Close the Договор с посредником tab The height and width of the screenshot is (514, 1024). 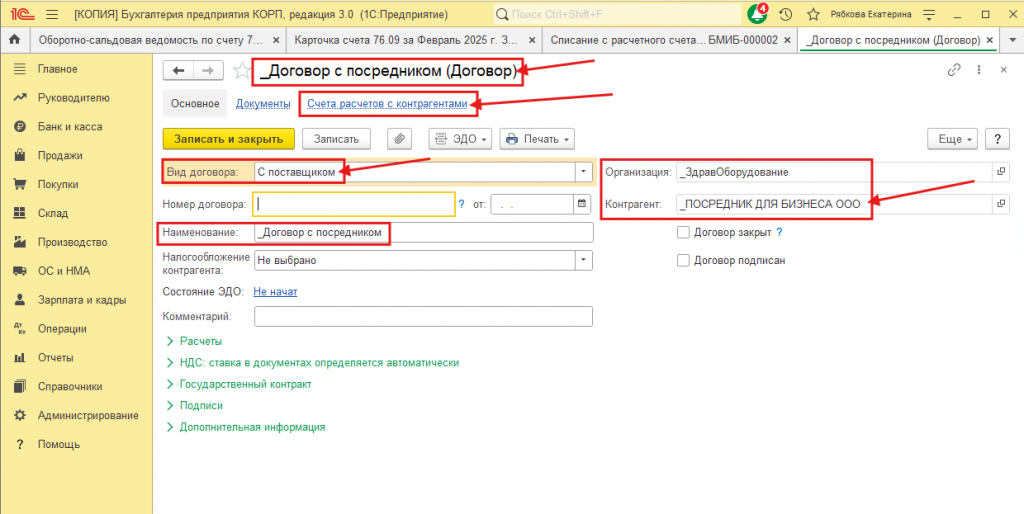coord(991,40)
